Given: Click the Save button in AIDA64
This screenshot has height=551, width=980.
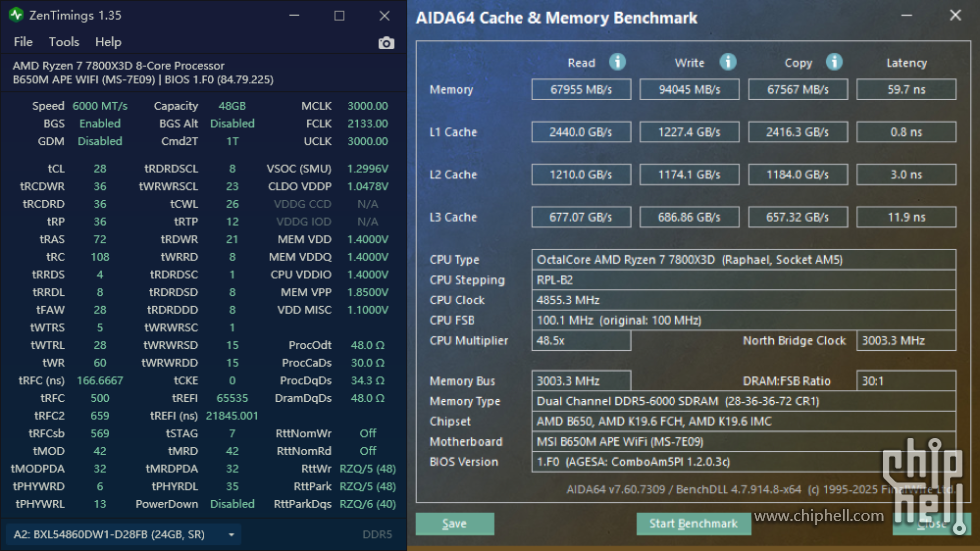Looking at the screenshot, I should click(455, 524).
